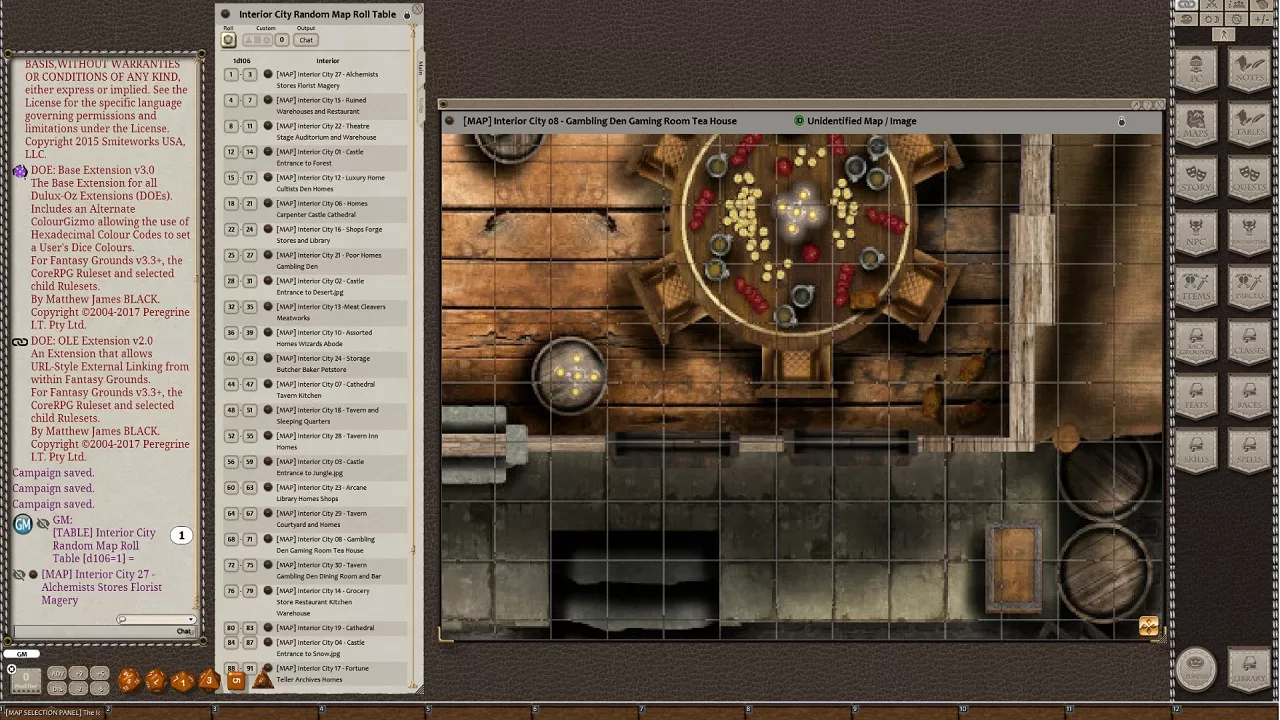Open the Items sidebar button
The image size is (1280, 720).
coord(1196,289)
